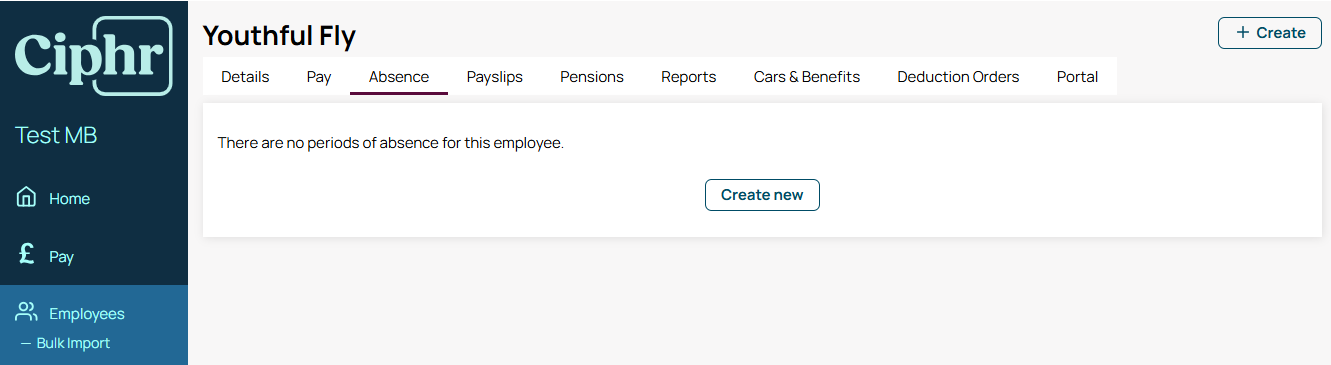Switch to the Pay tab
The width and height of the screenshot is (1331, 365).
tap(319, 77)
